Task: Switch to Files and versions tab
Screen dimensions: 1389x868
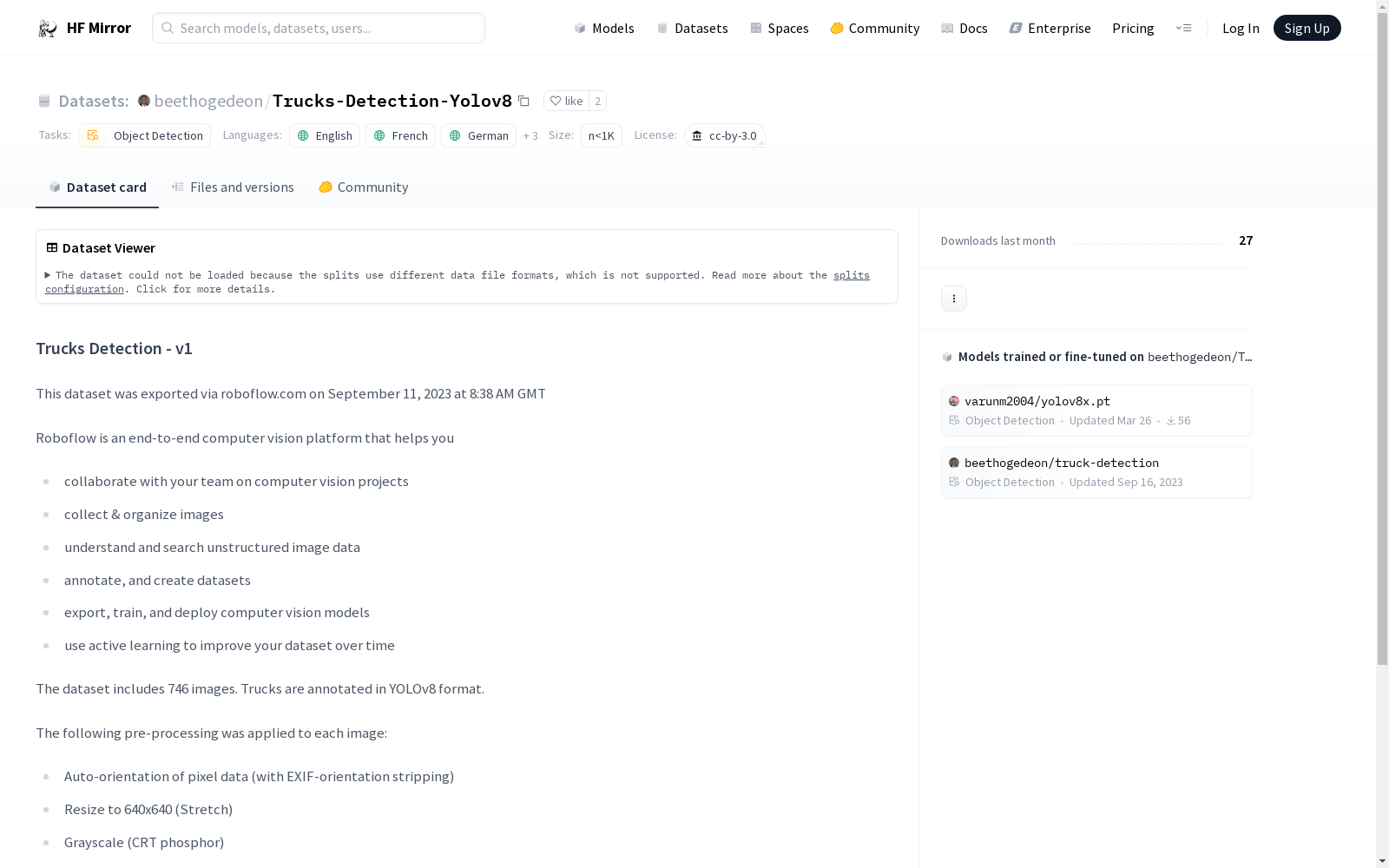Action: [233, 187]
